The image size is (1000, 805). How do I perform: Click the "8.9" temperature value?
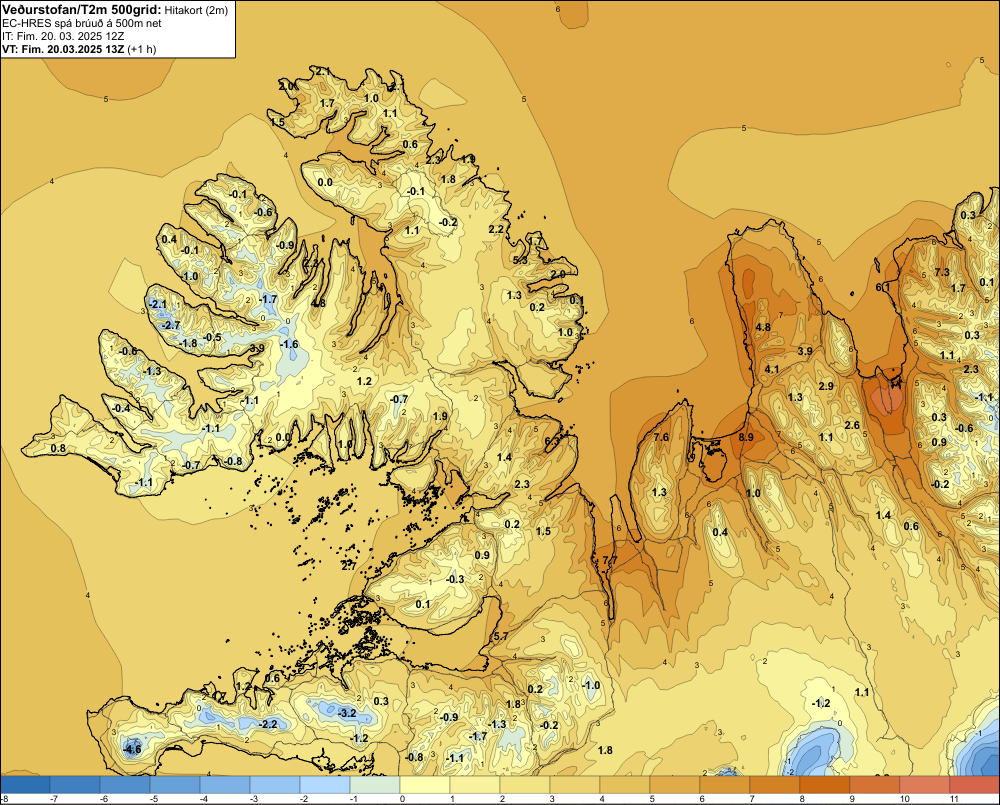pos(746,437)
